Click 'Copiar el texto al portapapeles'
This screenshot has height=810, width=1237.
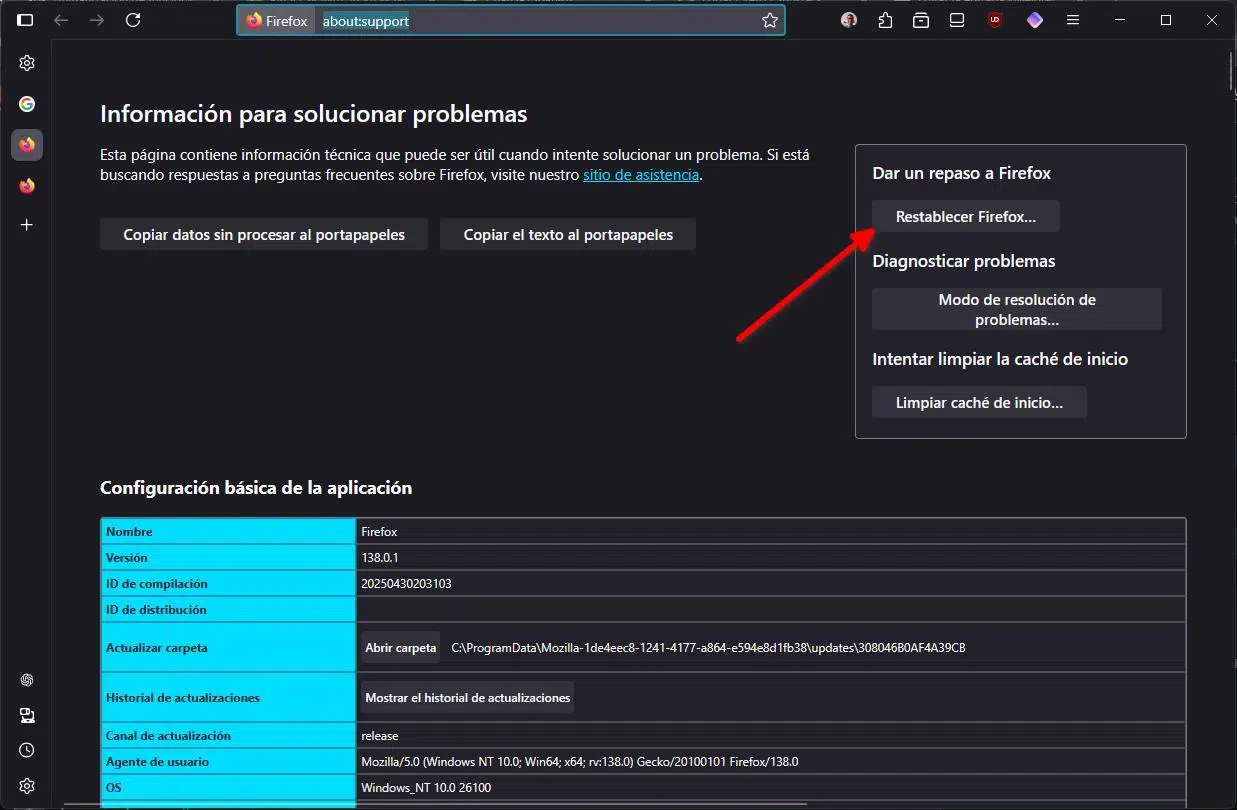point(567,235)
